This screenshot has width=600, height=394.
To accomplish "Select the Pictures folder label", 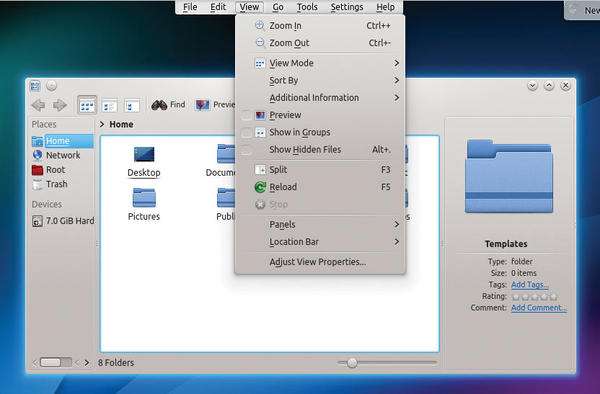I will coord(144,217).
